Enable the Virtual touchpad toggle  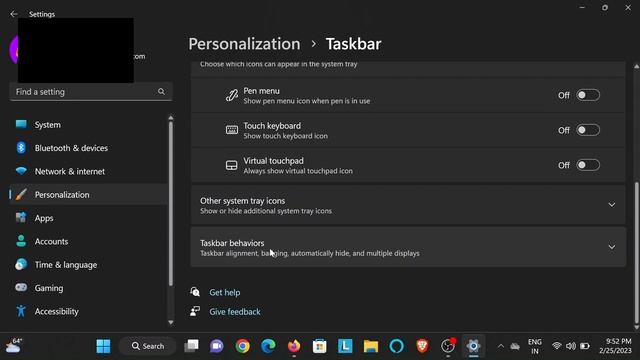pyautogui.click(x=588, y=165)
